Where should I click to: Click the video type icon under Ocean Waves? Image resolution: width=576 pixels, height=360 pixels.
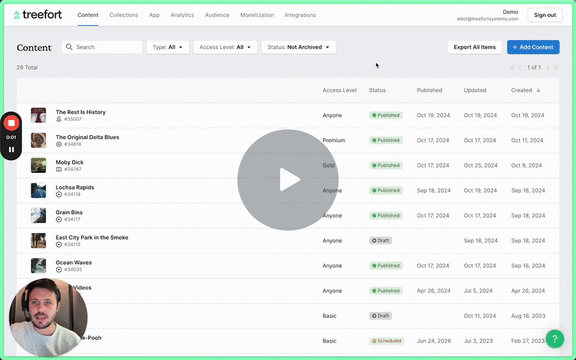coord(59,269)
